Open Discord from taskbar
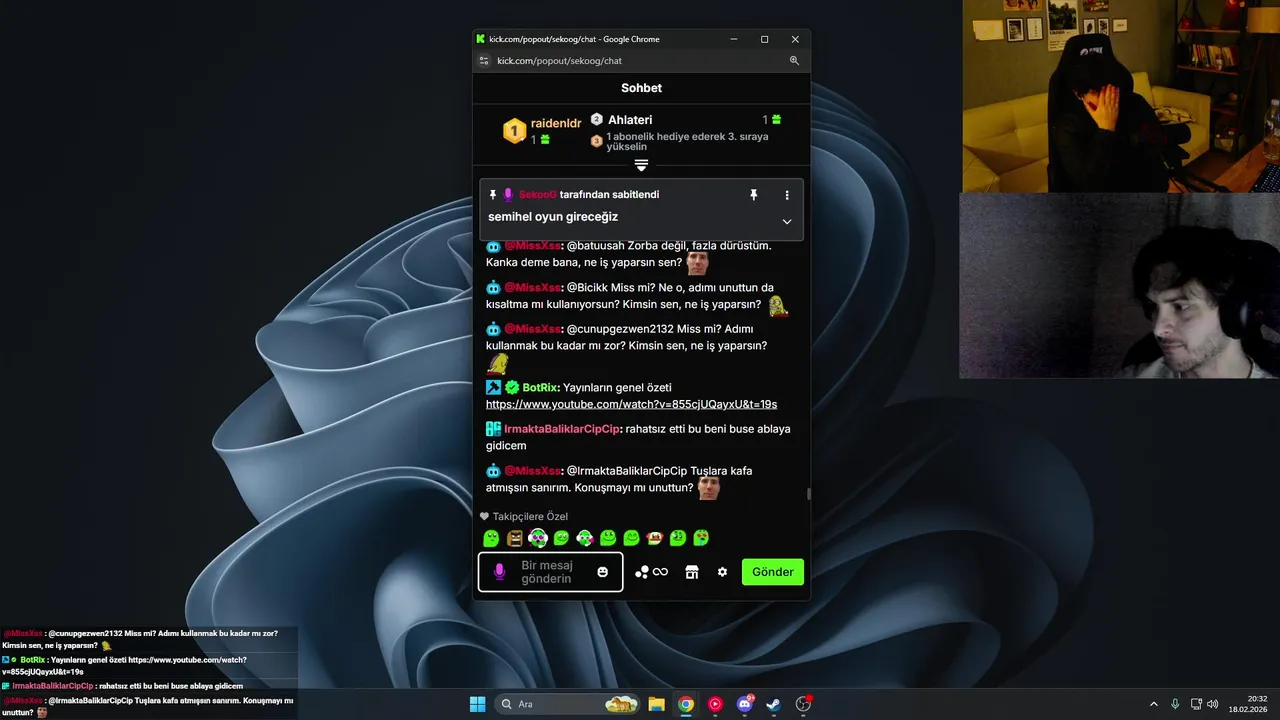The width and height of the screenshot is (1280, 720). 745,704
